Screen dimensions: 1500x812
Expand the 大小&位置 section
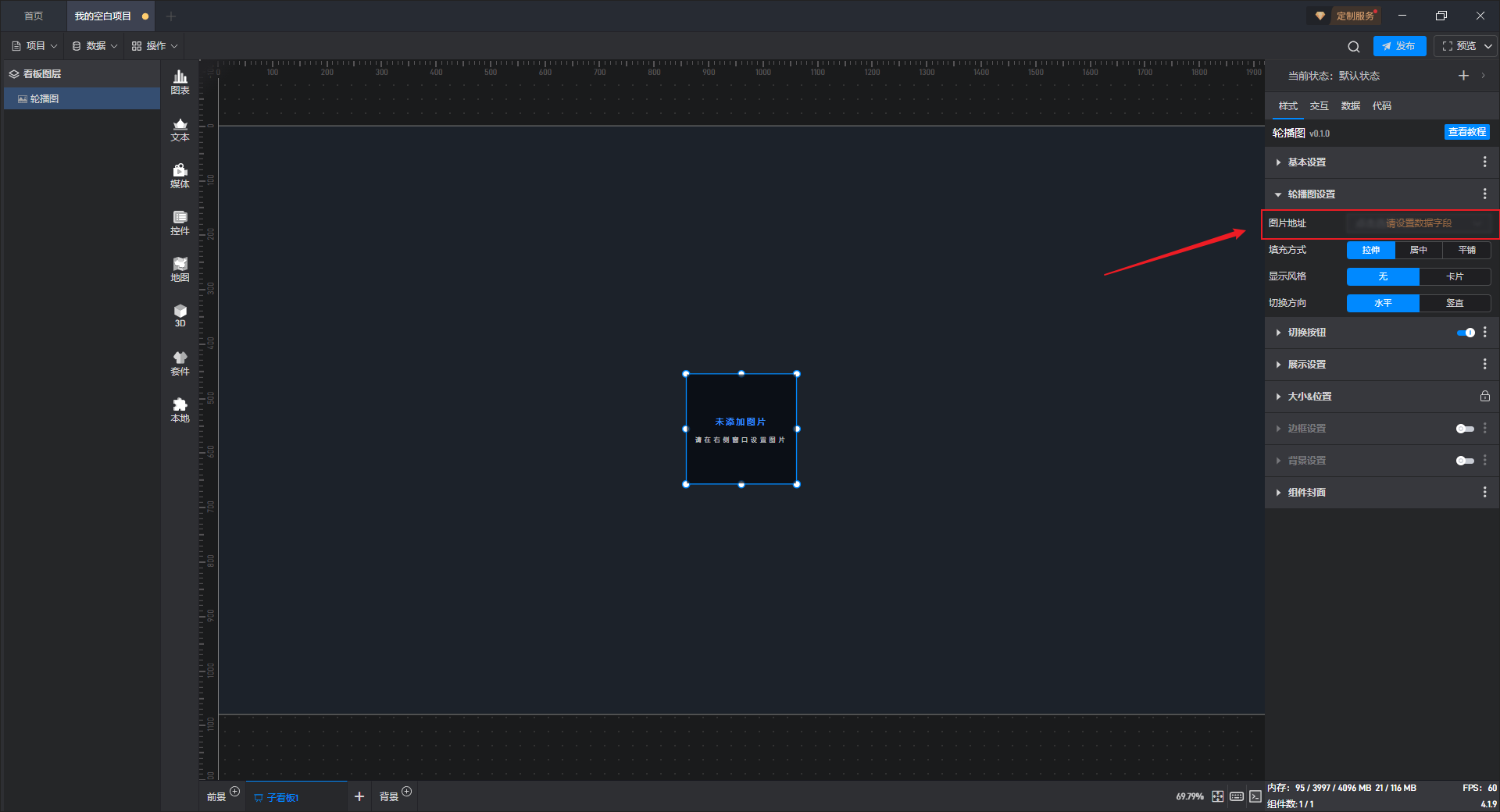pos(1278,397)
